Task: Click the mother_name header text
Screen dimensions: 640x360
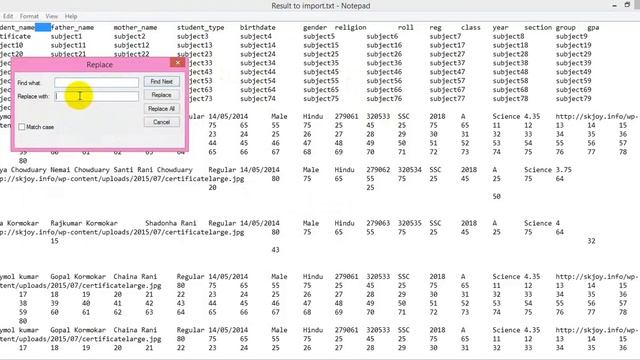Action: tap(136, 27)
